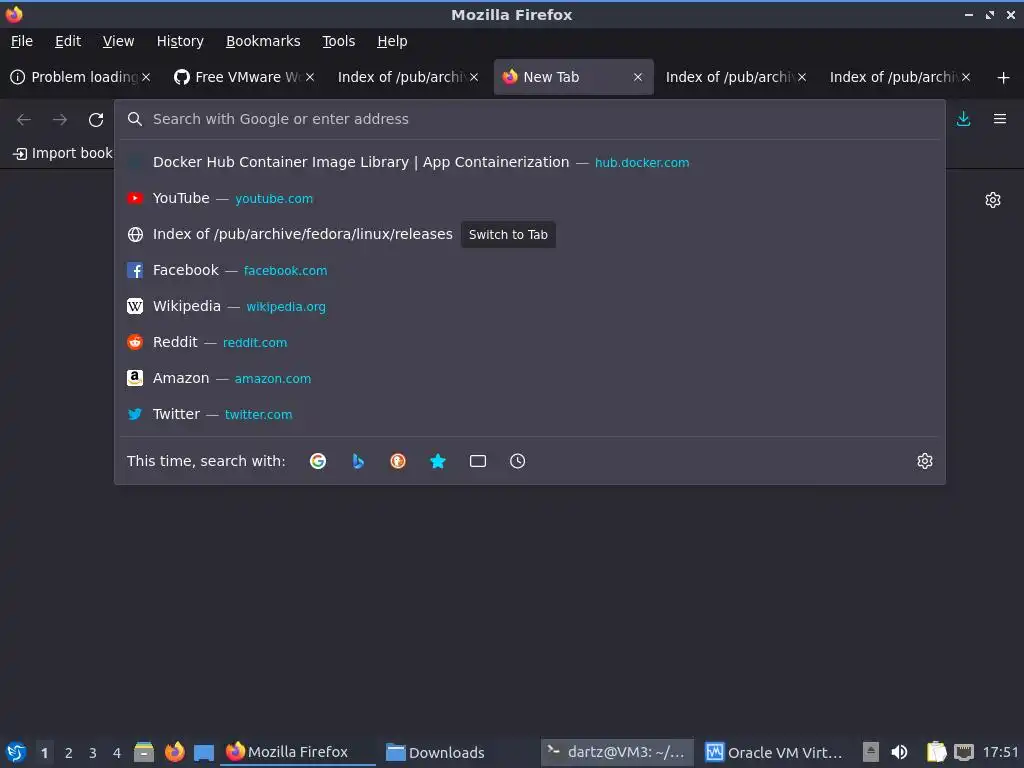Open the File menu
Screen dimensions: 1024x768
tap(22, 41)
